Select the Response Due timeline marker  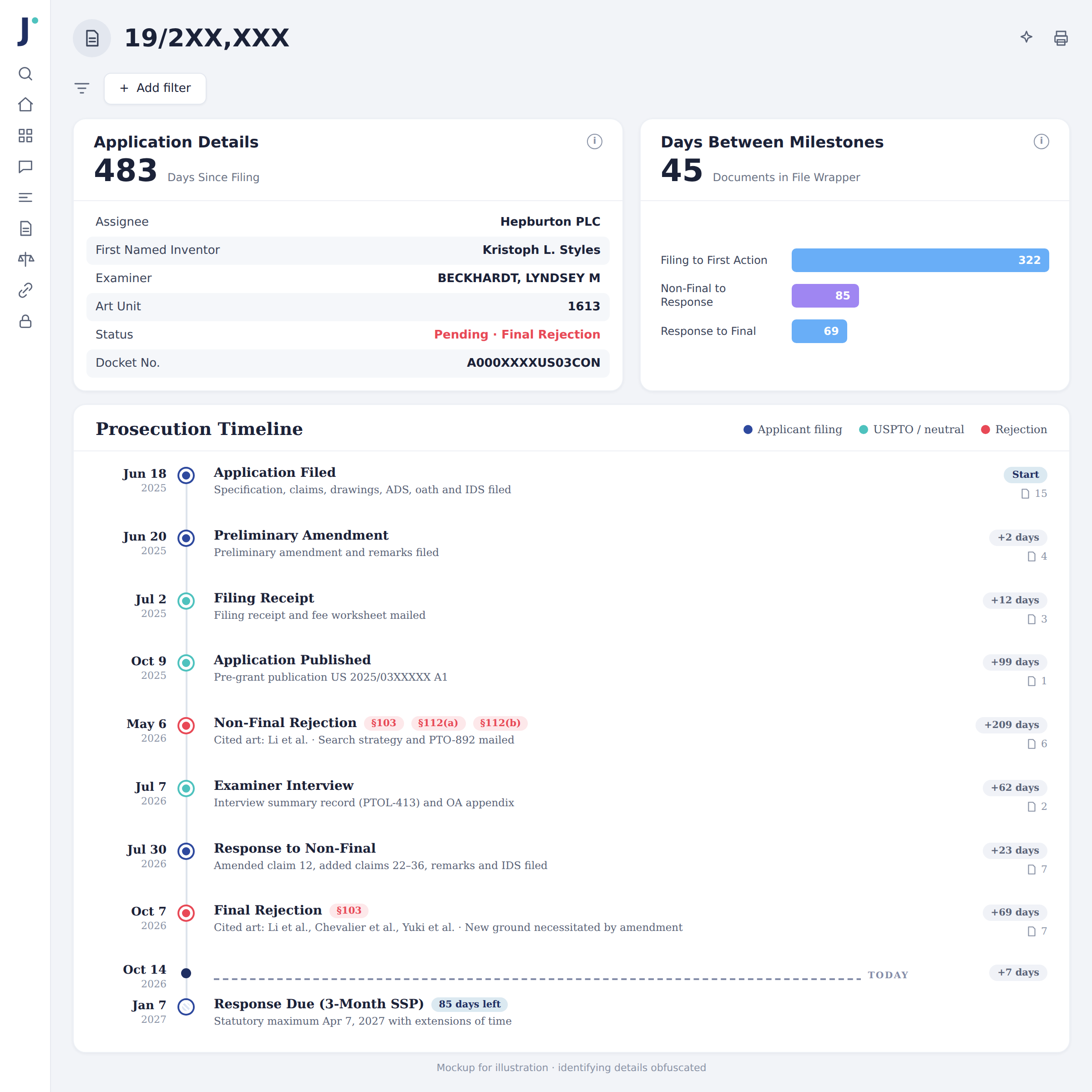[186, 1006]
